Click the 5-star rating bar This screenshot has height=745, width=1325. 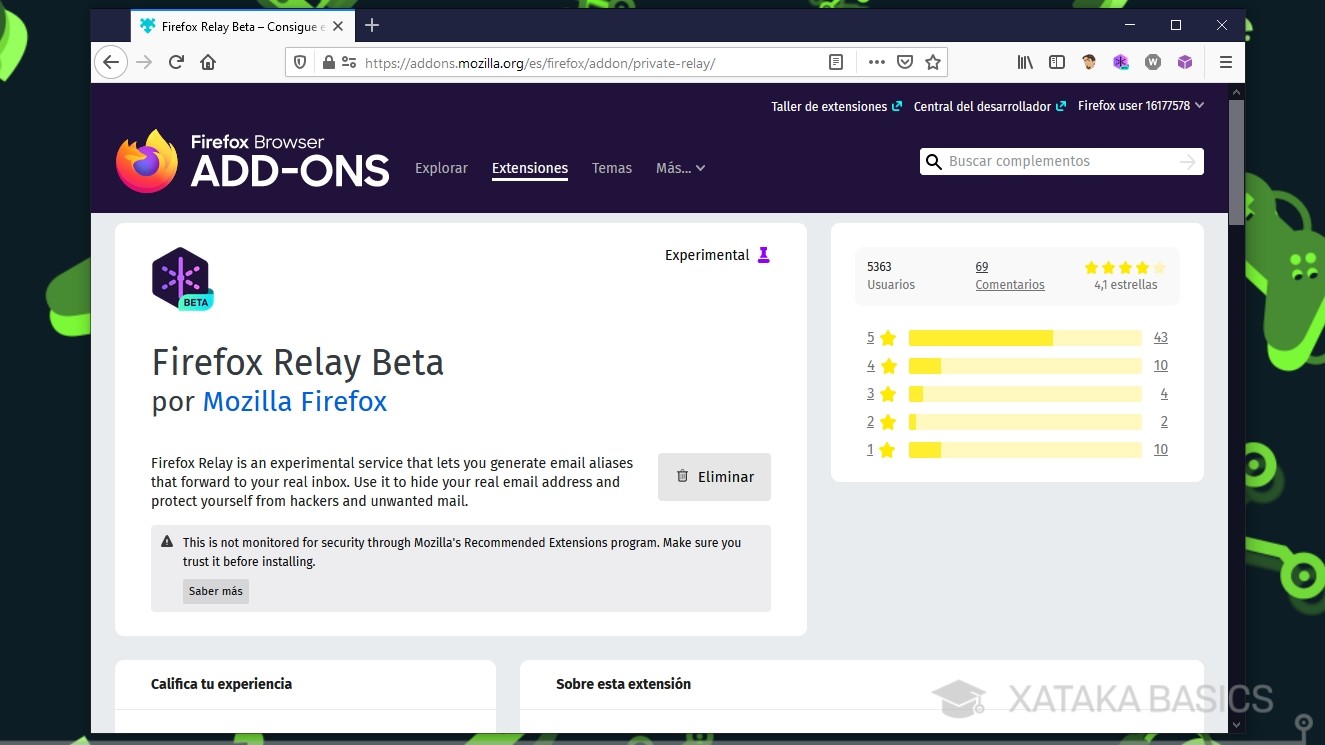[x=1025, y=337]
